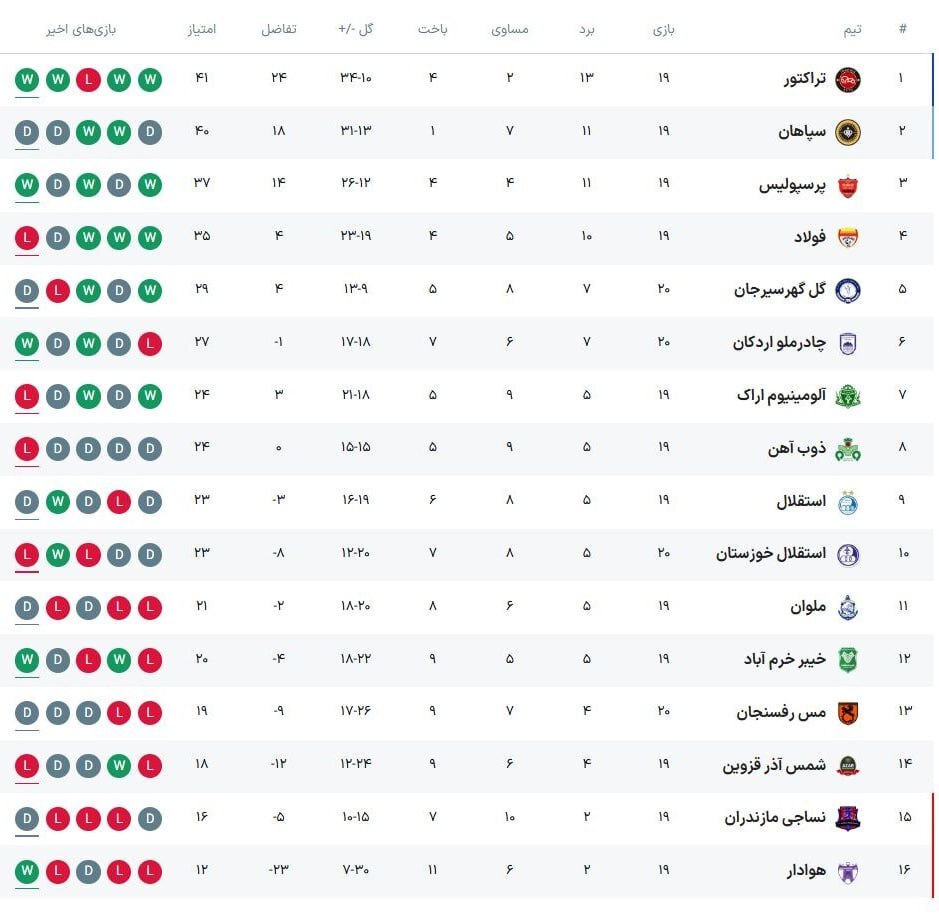Sort by the امتیاز (points) column header
Image resolution: width=939 pixels, height=917 pixels.
[202, 29]
